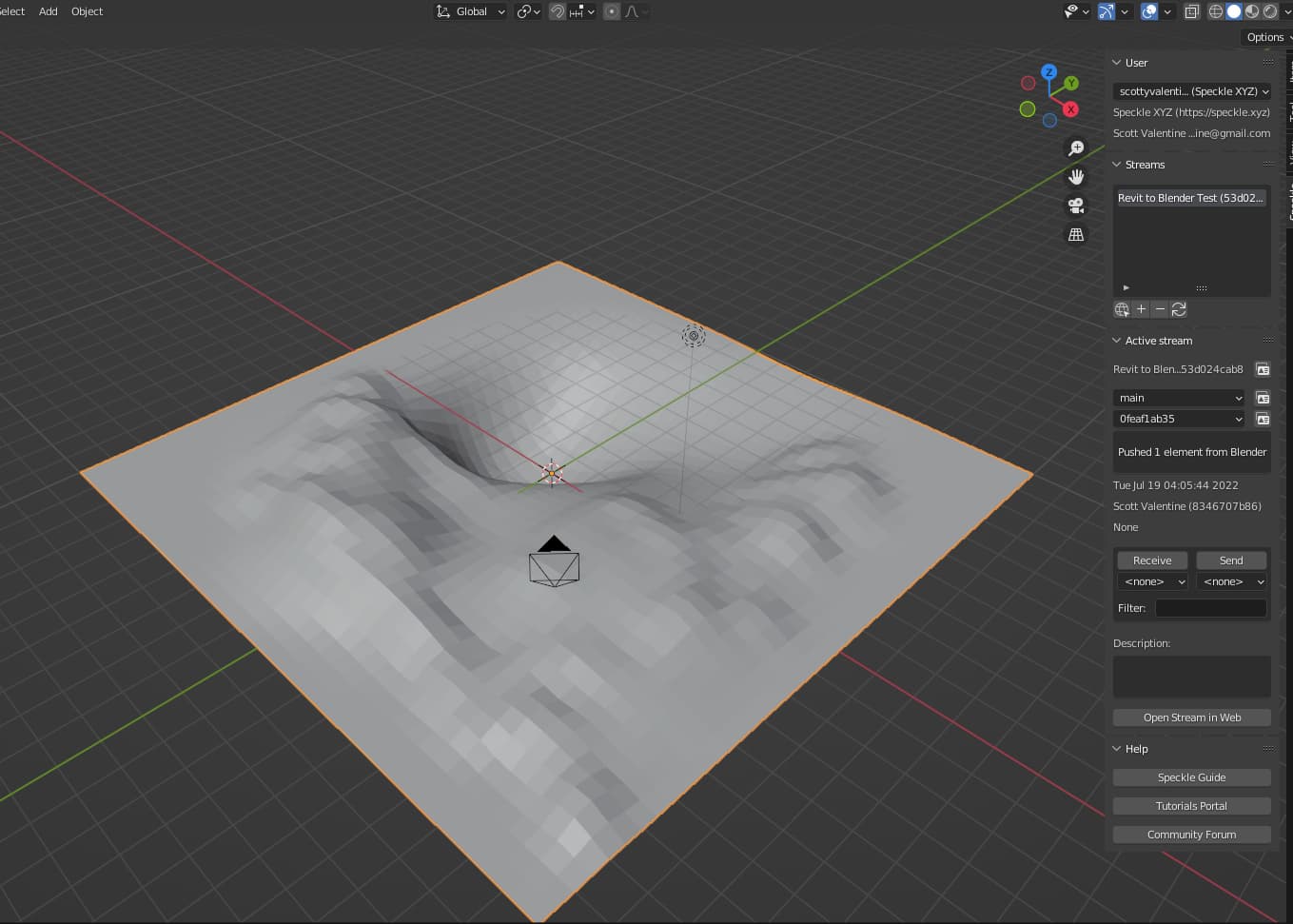Image resolution: width=1293 pixels, height=924 pixels.
Task: Select the Zoom magnifier icon in the viewport
Action: 1076,147
